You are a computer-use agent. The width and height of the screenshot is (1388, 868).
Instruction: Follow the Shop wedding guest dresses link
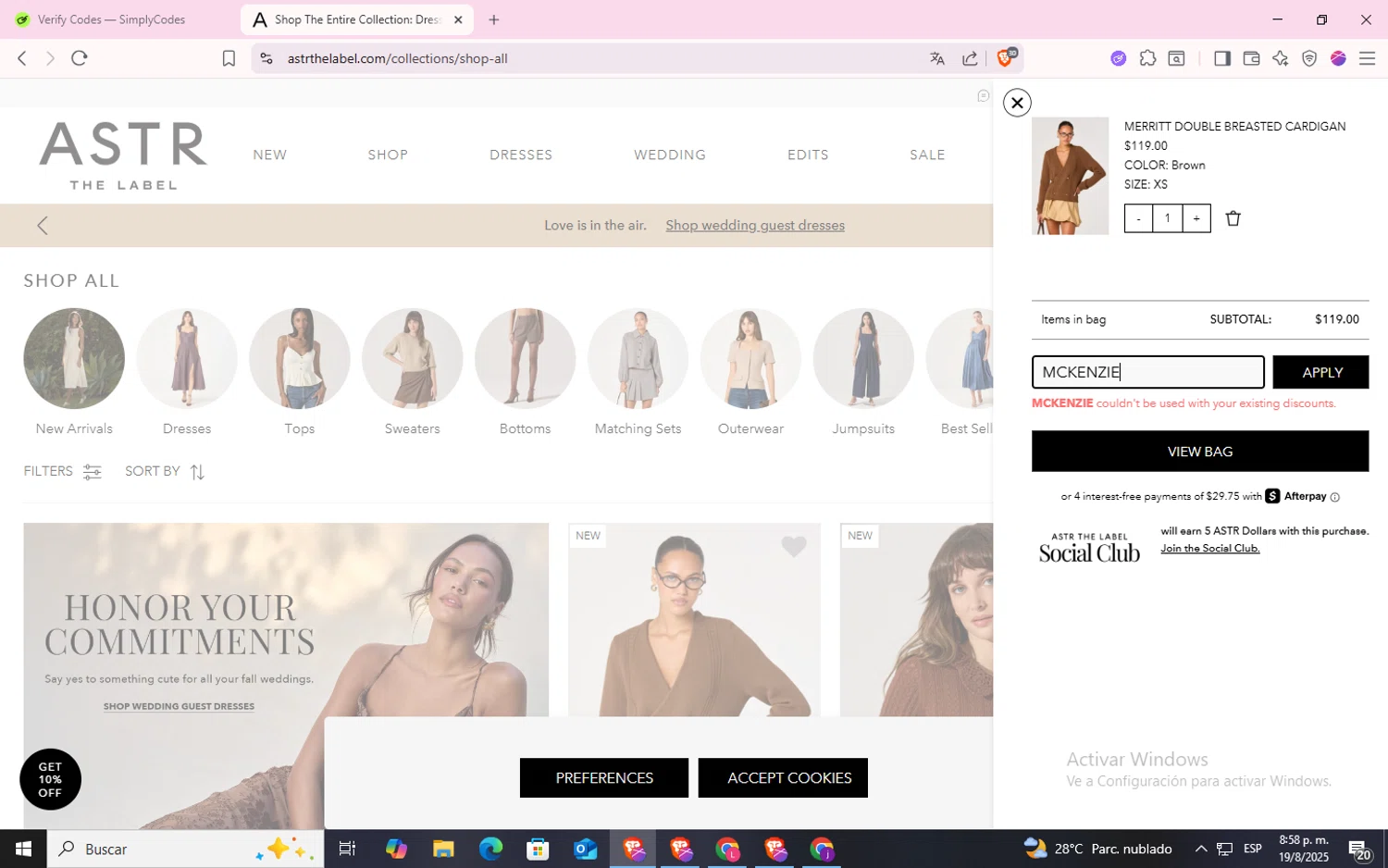pyautogui.click(x=755, y=226)
